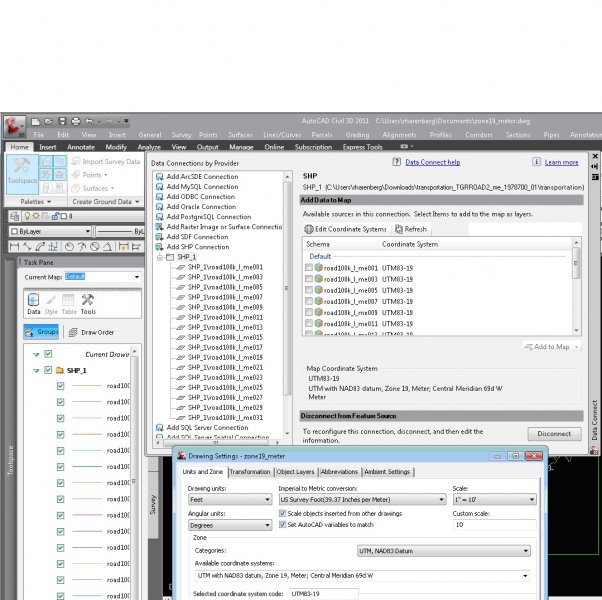
Task: Open the Surfaces menu in menu bar
Action: (240, 135)
